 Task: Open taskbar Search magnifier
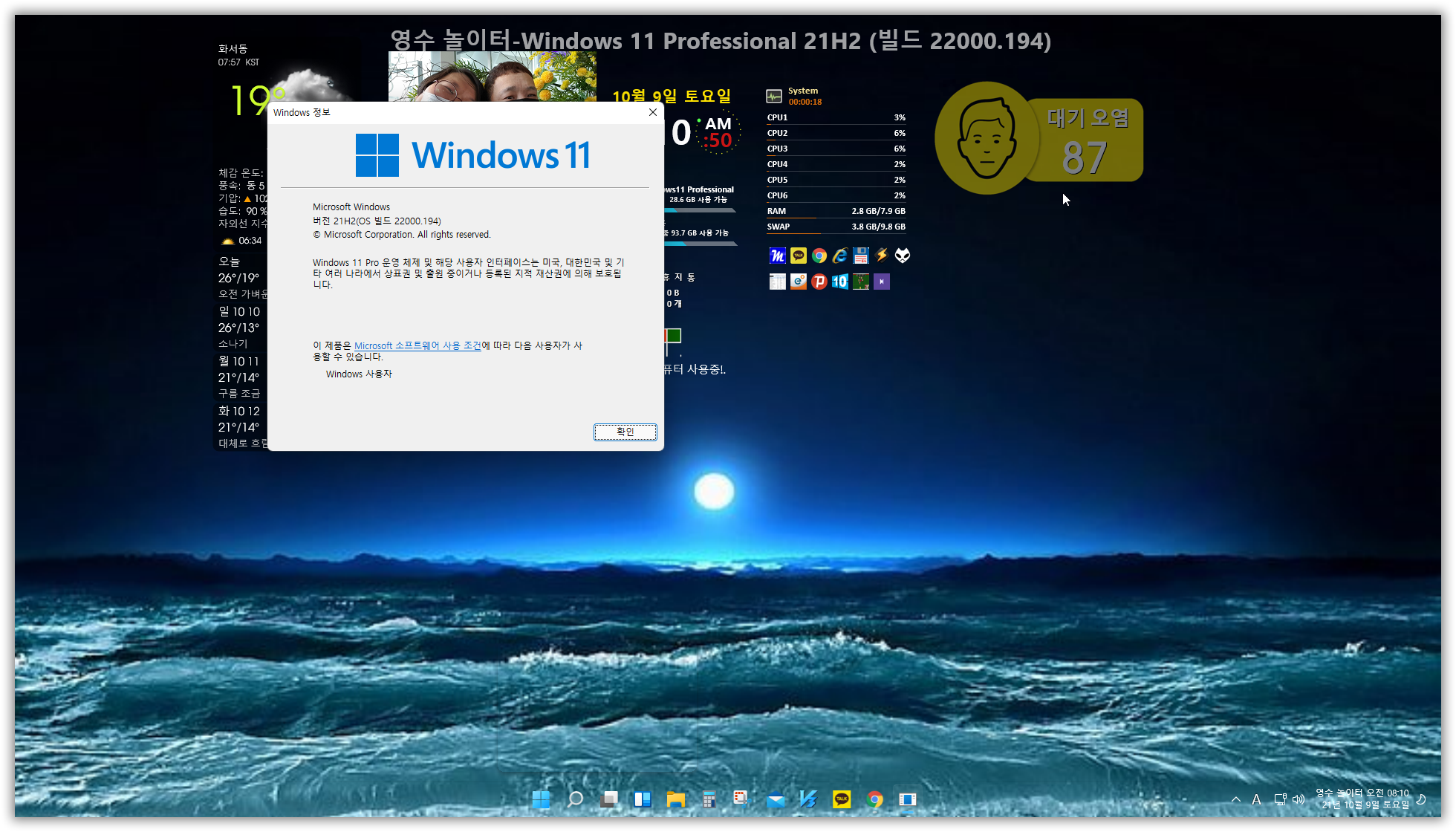click(x=575, y=799)
